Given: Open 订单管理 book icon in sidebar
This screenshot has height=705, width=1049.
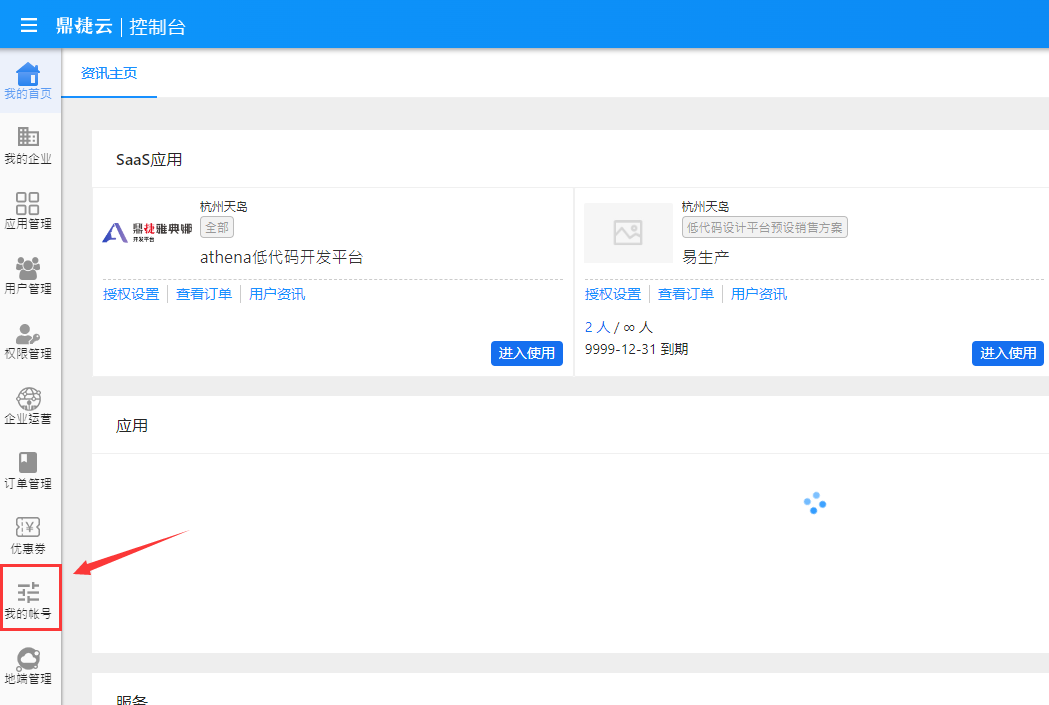Looking at the screenshot, I should click(28, 463).
